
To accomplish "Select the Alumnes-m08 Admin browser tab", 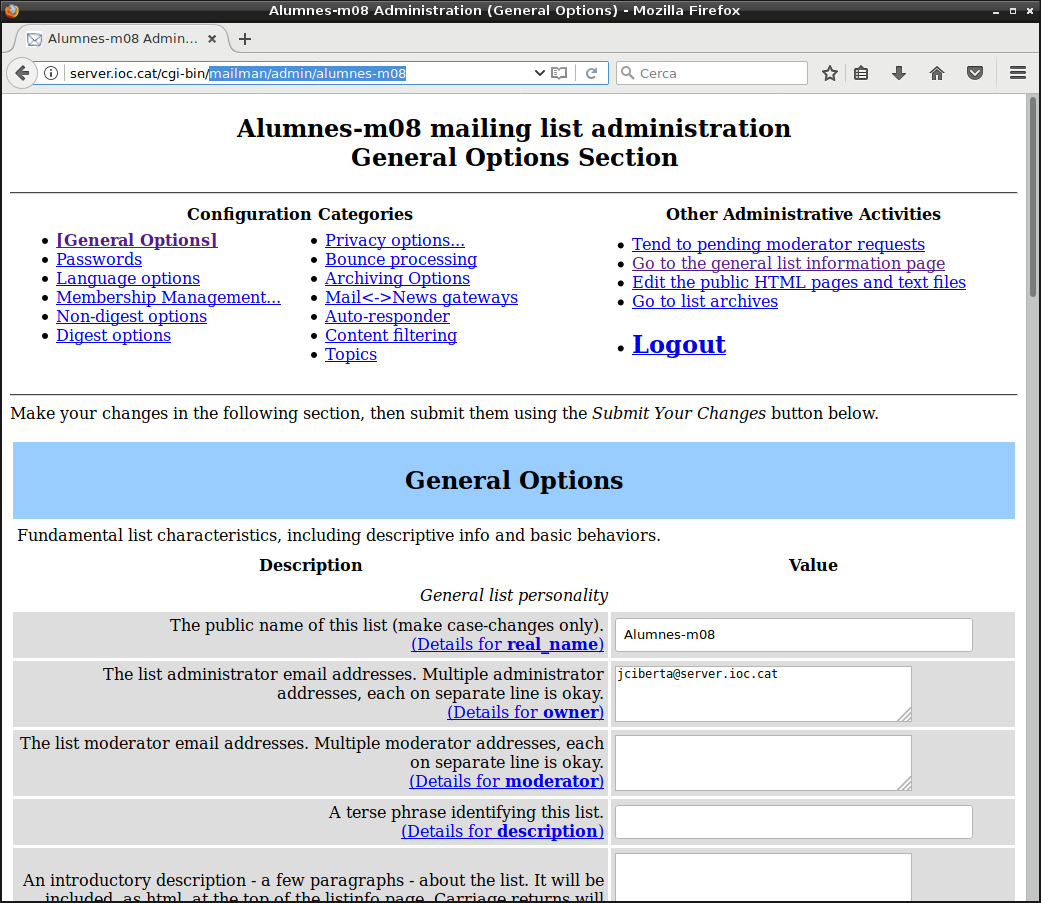I will coord(112,39).
